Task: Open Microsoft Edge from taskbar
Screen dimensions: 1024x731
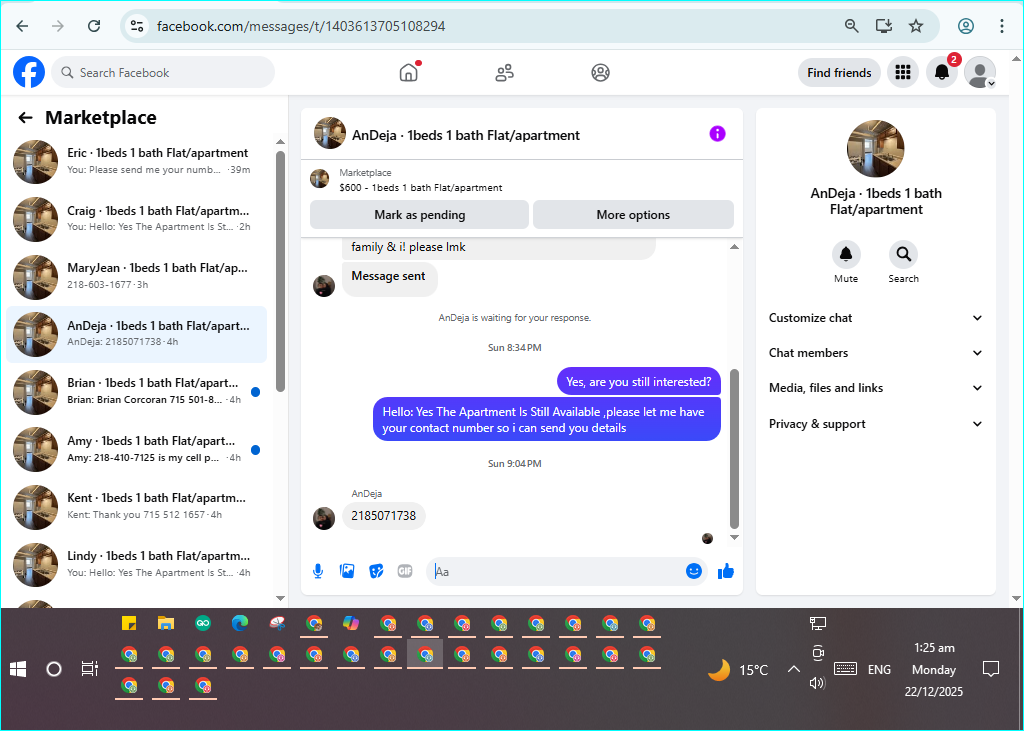Action: (x=240, y=623)
